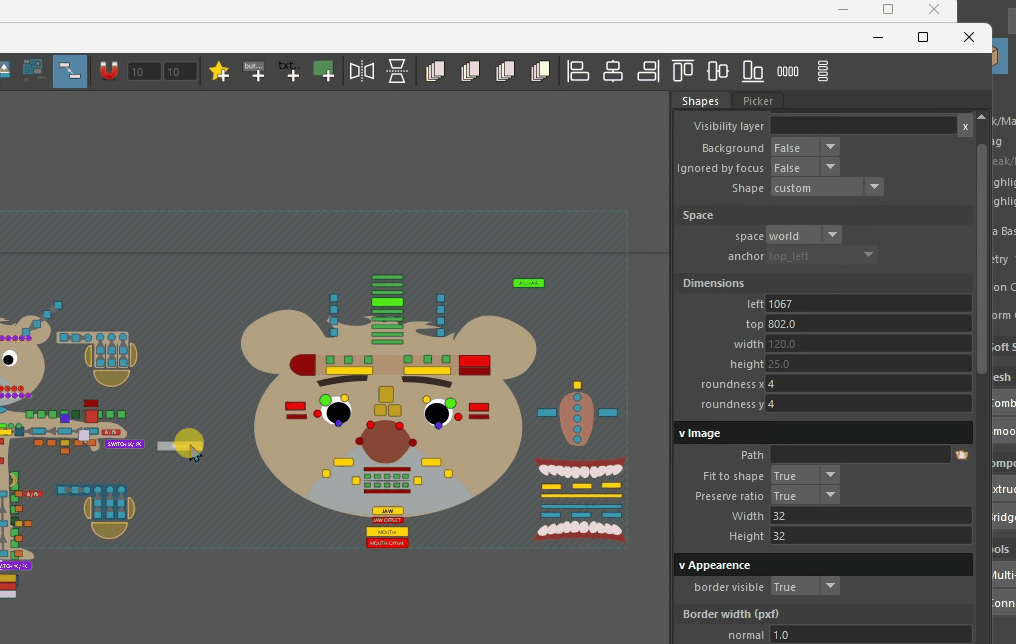Image resolution: width=1016 pixels, height=644 pixels.
Task: Focus the Visibility layer input field
Action: click(x=863, y=126)
